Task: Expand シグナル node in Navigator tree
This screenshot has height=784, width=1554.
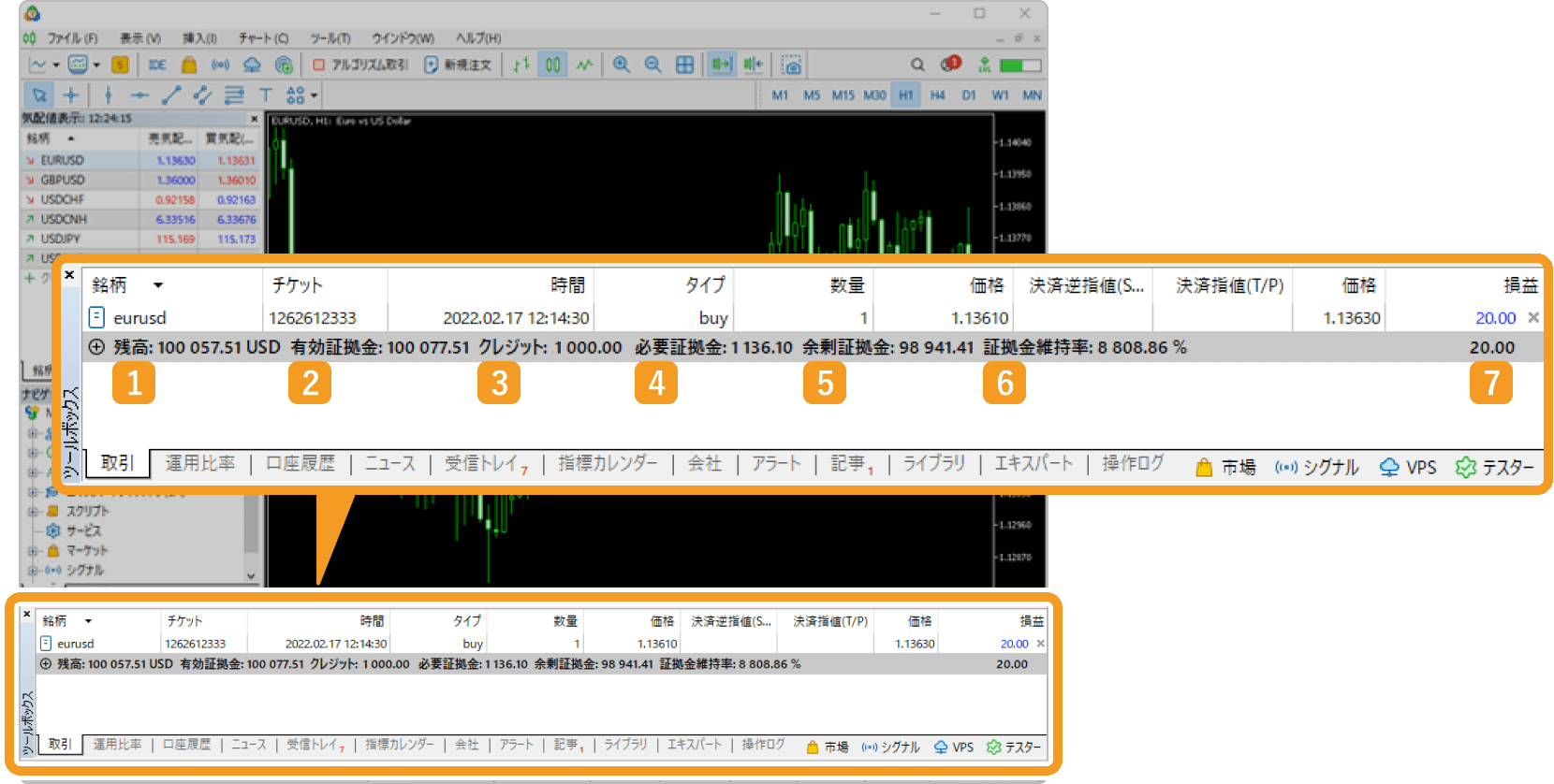Action: 34,571
